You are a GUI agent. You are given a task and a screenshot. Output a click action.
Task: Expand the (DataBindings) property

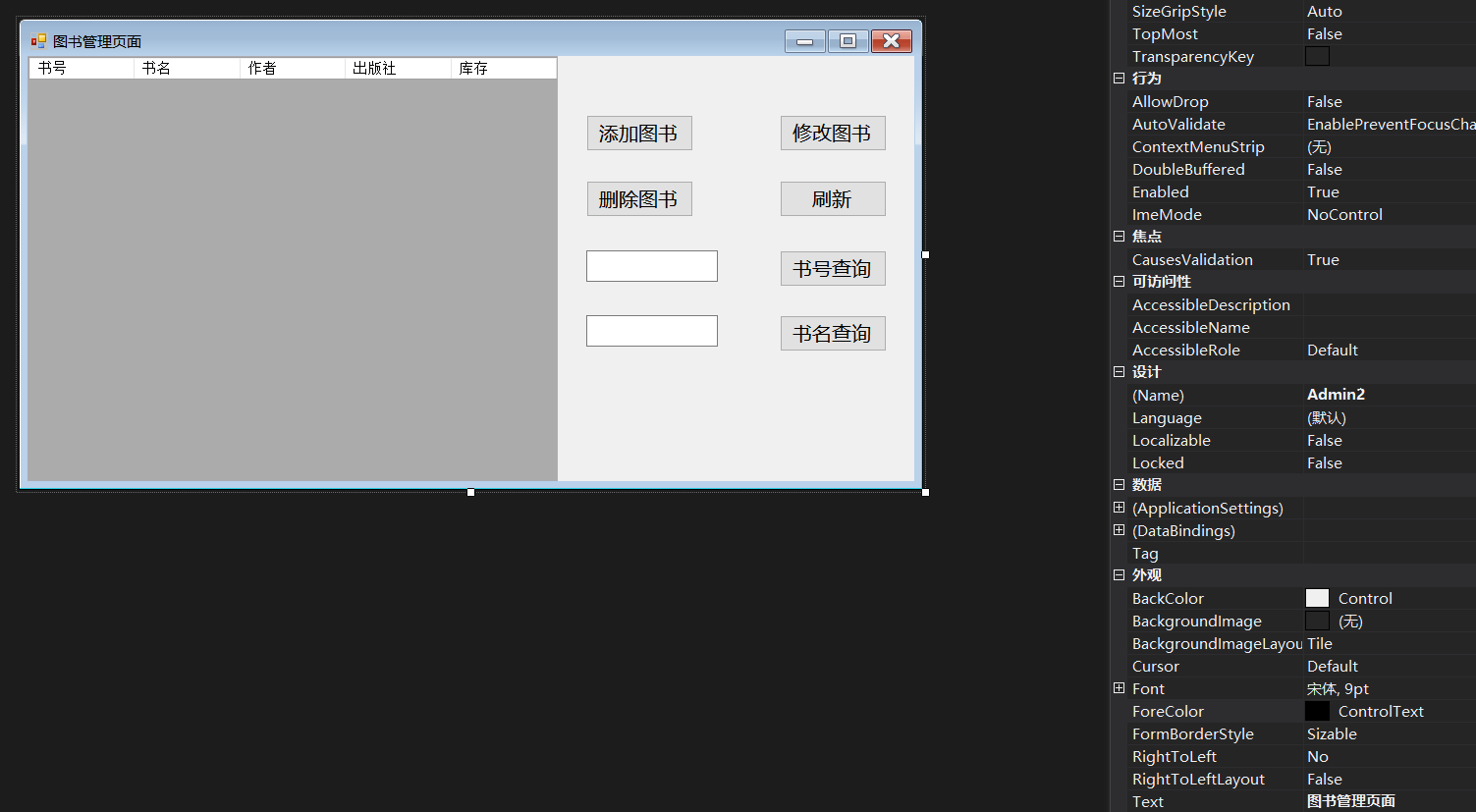[x=1119, y=530]
